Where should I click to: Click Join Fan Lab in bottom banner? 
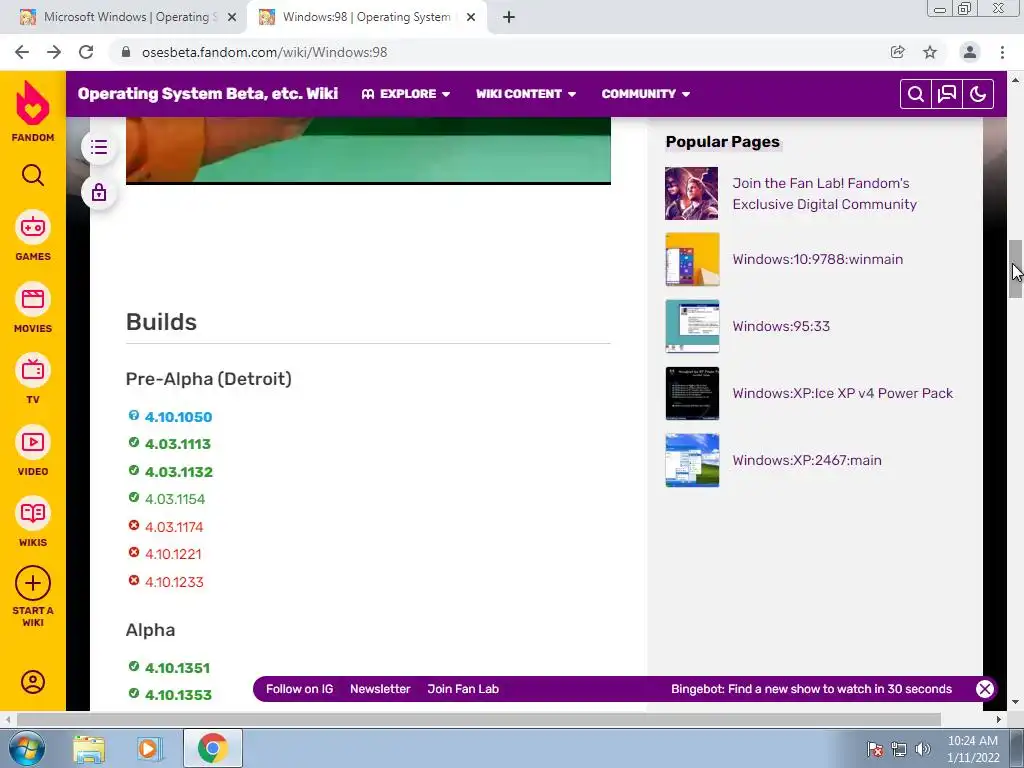pyautogui.click(x=463, y=689)
